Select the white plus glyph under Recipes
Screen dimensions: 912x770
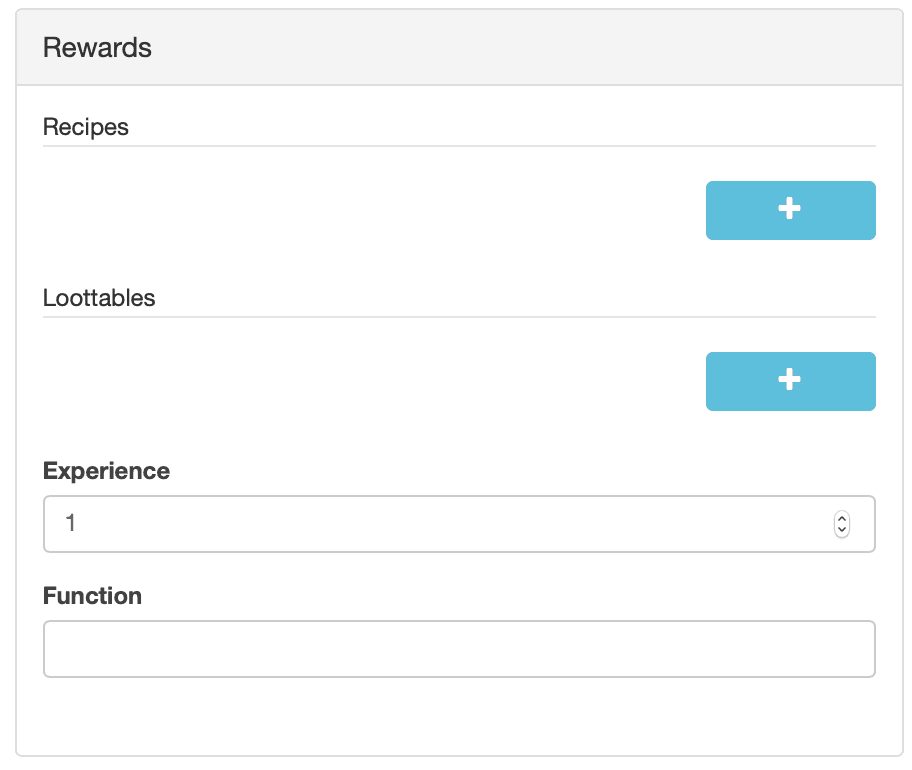(789, 208)
